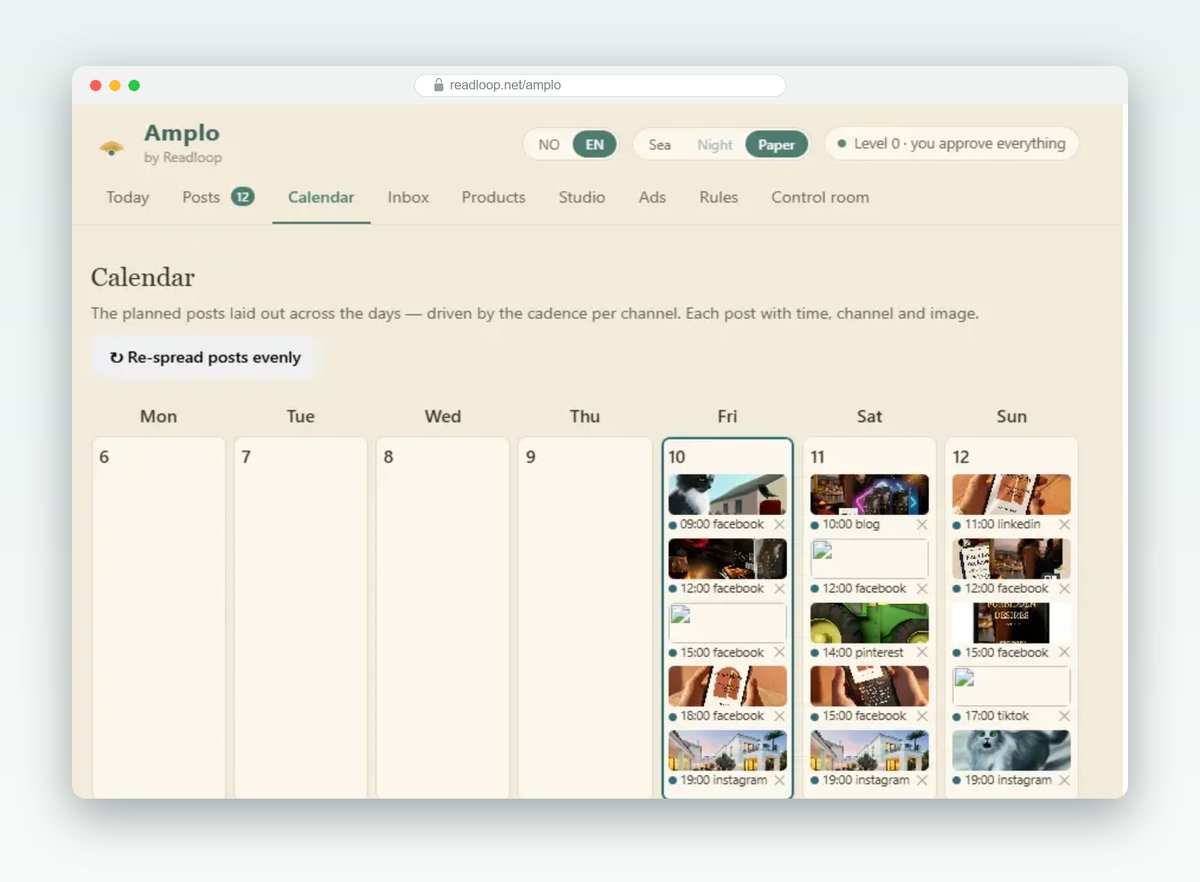Remove the Friday 18:00 facebook post

780,717
